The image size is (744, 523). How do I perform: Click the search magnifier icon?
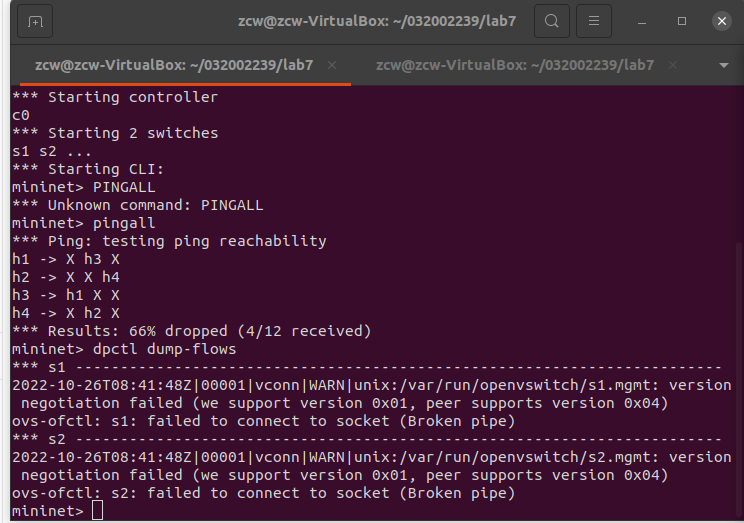551,20
